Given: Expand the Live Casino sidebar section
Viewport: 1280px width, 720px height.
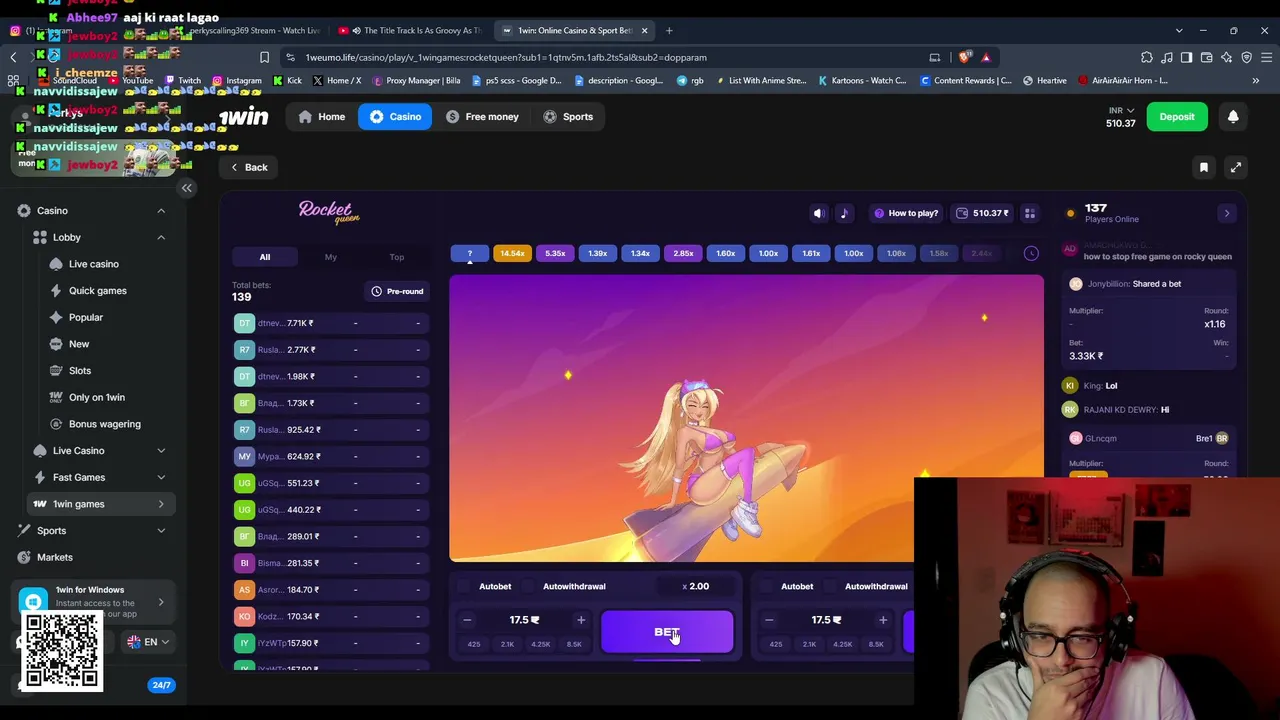Looking at the screenshot, I should click(161, 451).
